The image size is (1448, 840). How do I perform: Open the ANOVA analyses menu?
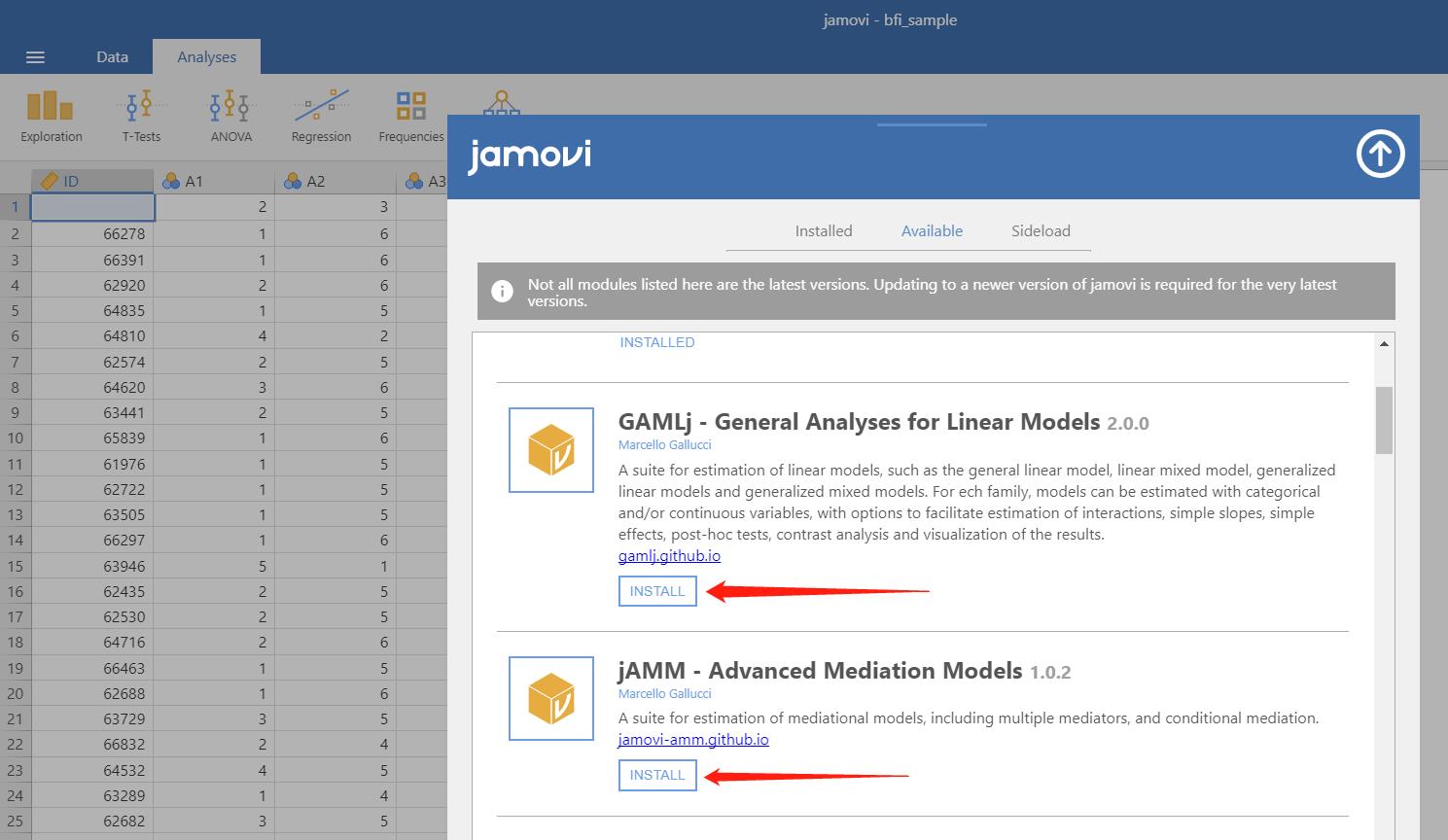[230, 116]
